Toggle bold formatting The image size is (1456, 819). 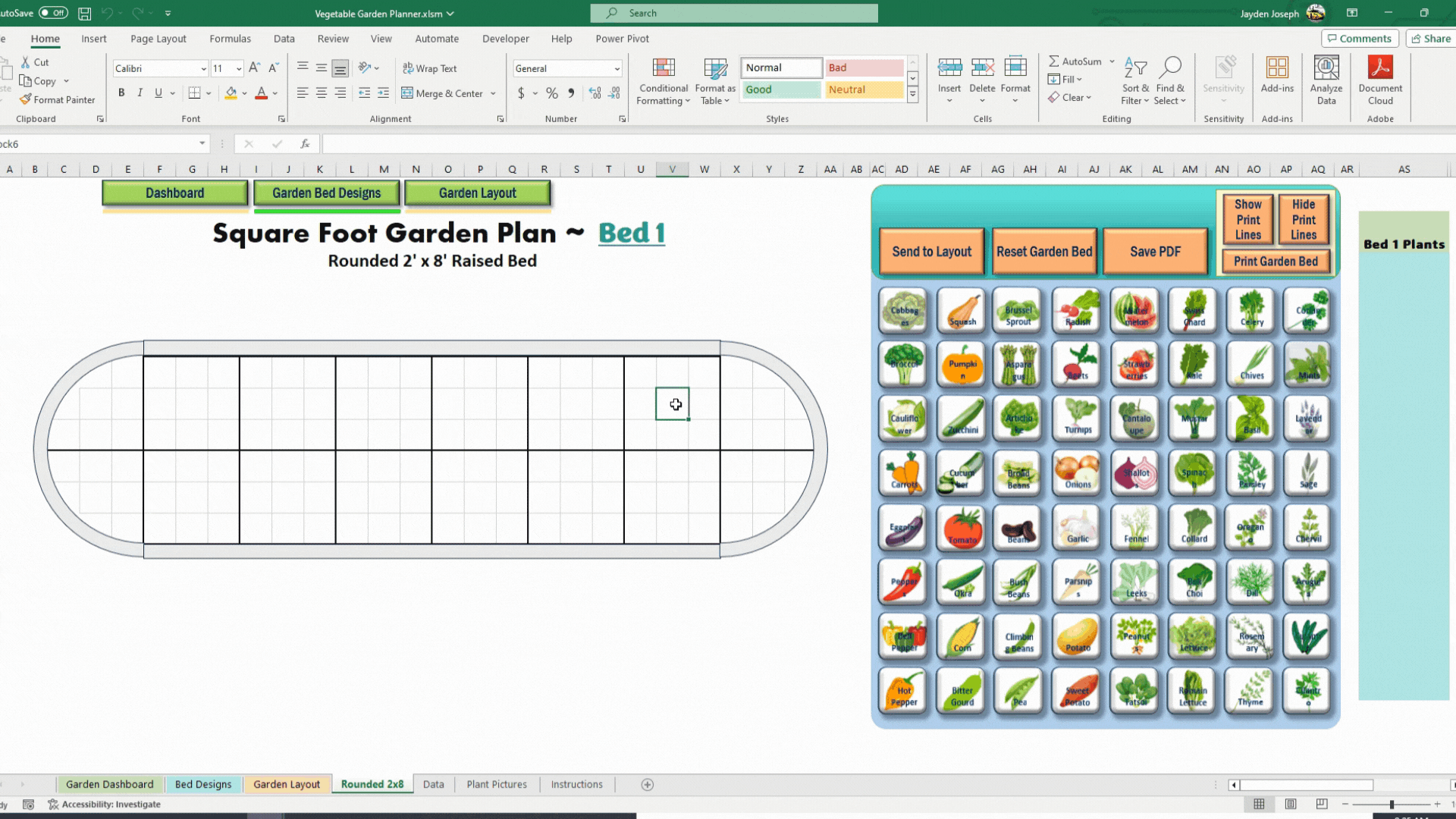[121, 93]
